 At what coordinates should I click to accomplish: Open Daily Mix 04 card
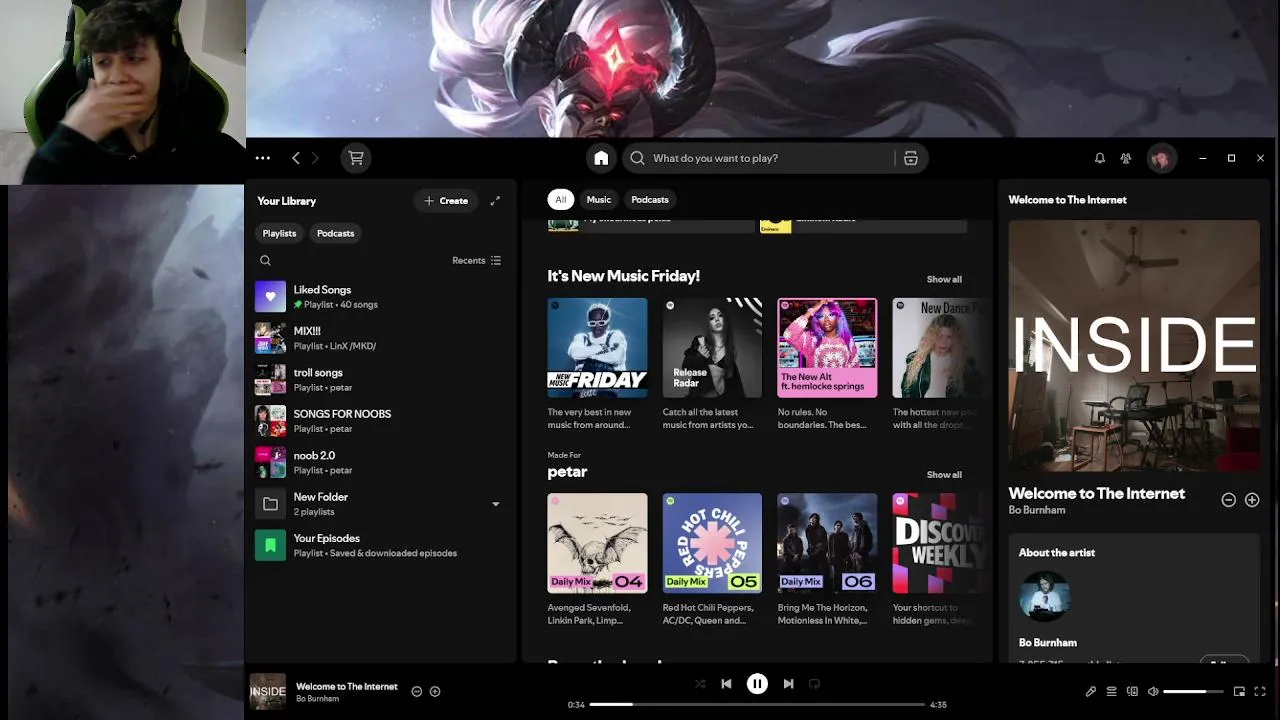597,560
